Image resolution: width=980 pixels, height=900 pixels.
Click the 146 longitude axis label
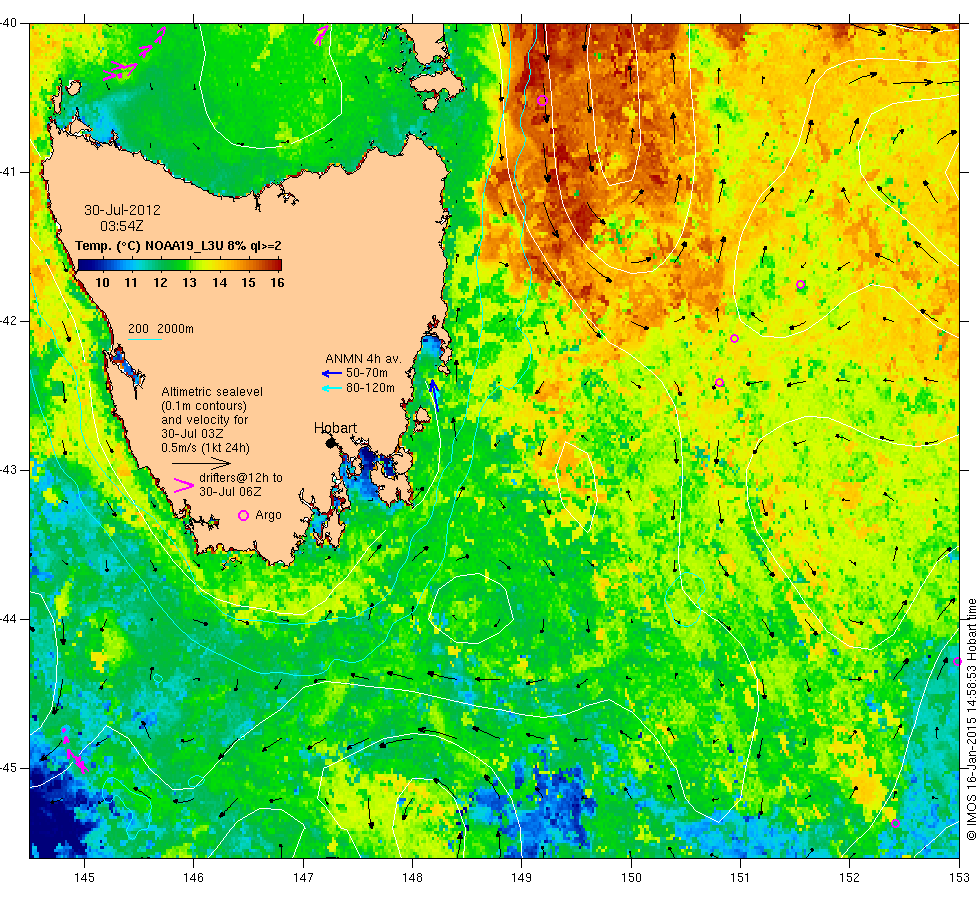pyautogui.click(x=194, y=878)
